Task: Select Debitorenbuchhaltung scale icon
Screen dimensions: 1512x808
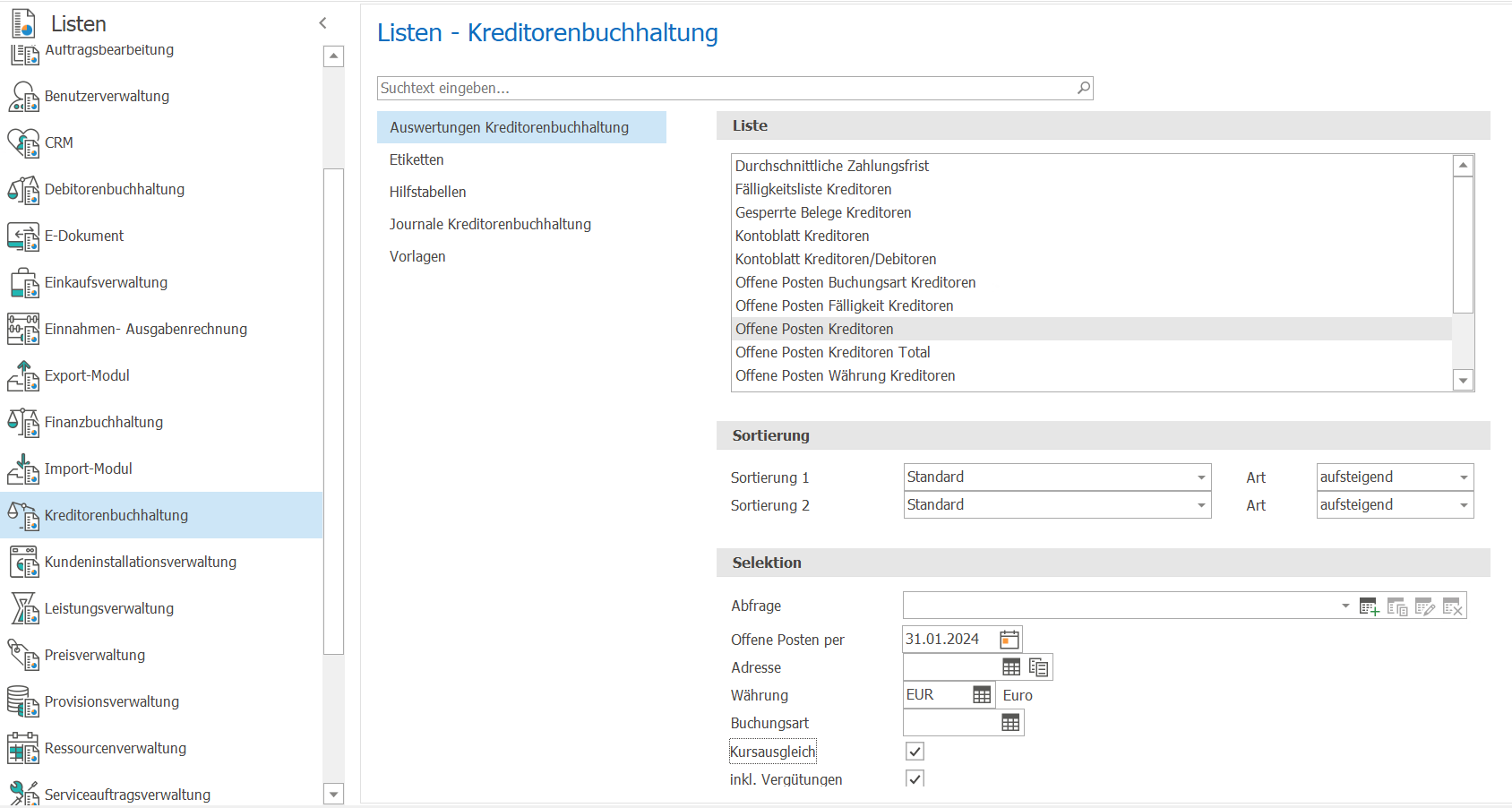Action: [23, 190]
